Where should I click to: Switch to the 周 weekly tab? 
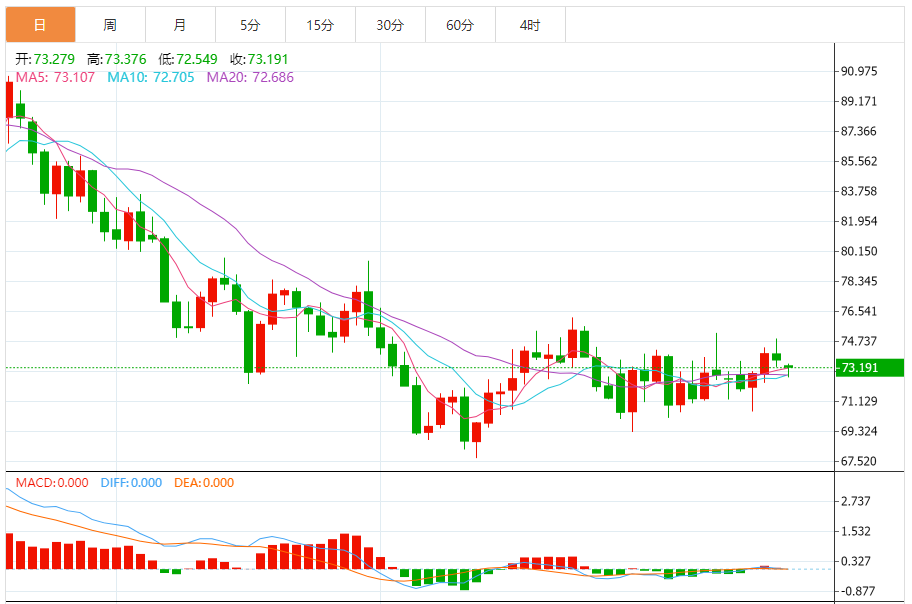(x=110, y=25)
